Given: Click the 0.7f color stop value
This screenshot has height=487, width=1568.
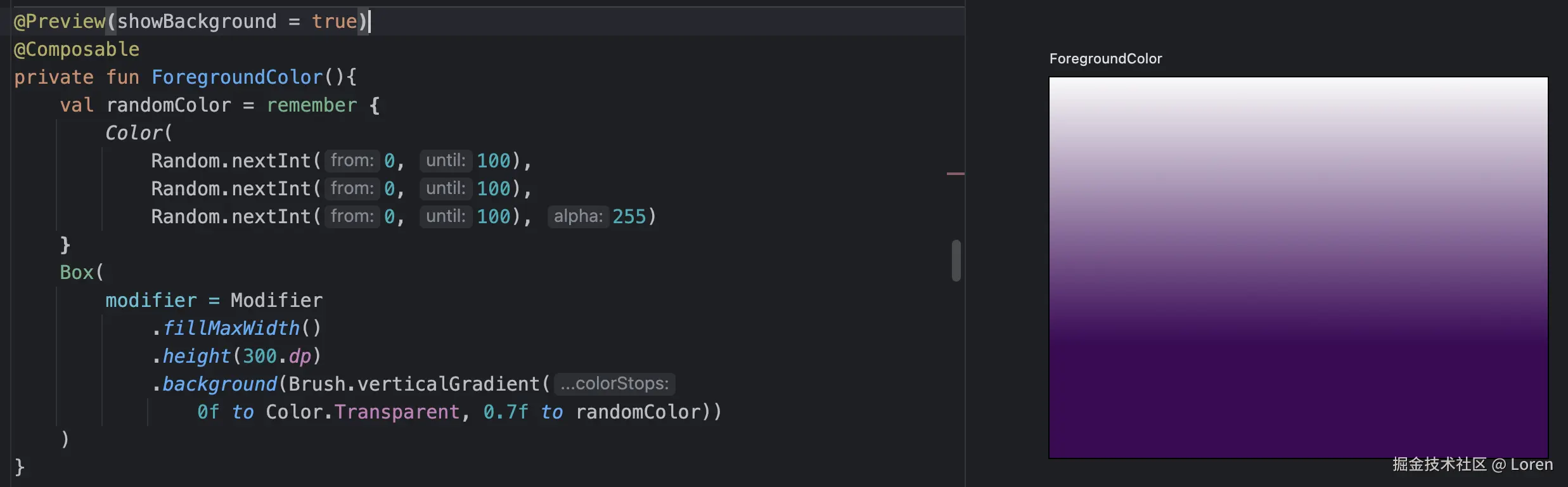Looking at the screenshot, I should (x=505, y=412).
